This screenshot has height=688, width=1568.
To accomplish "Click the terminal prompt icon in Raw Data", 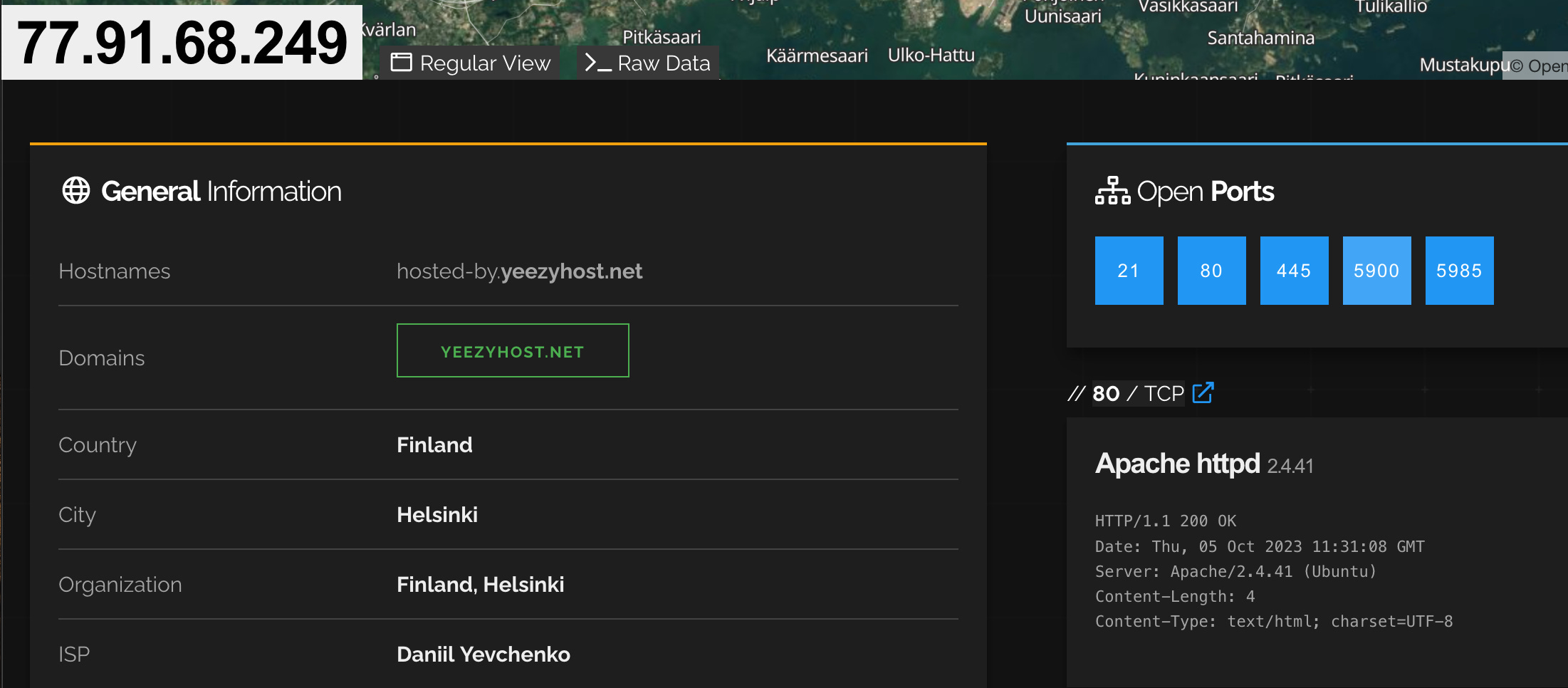I will [597, 63].
